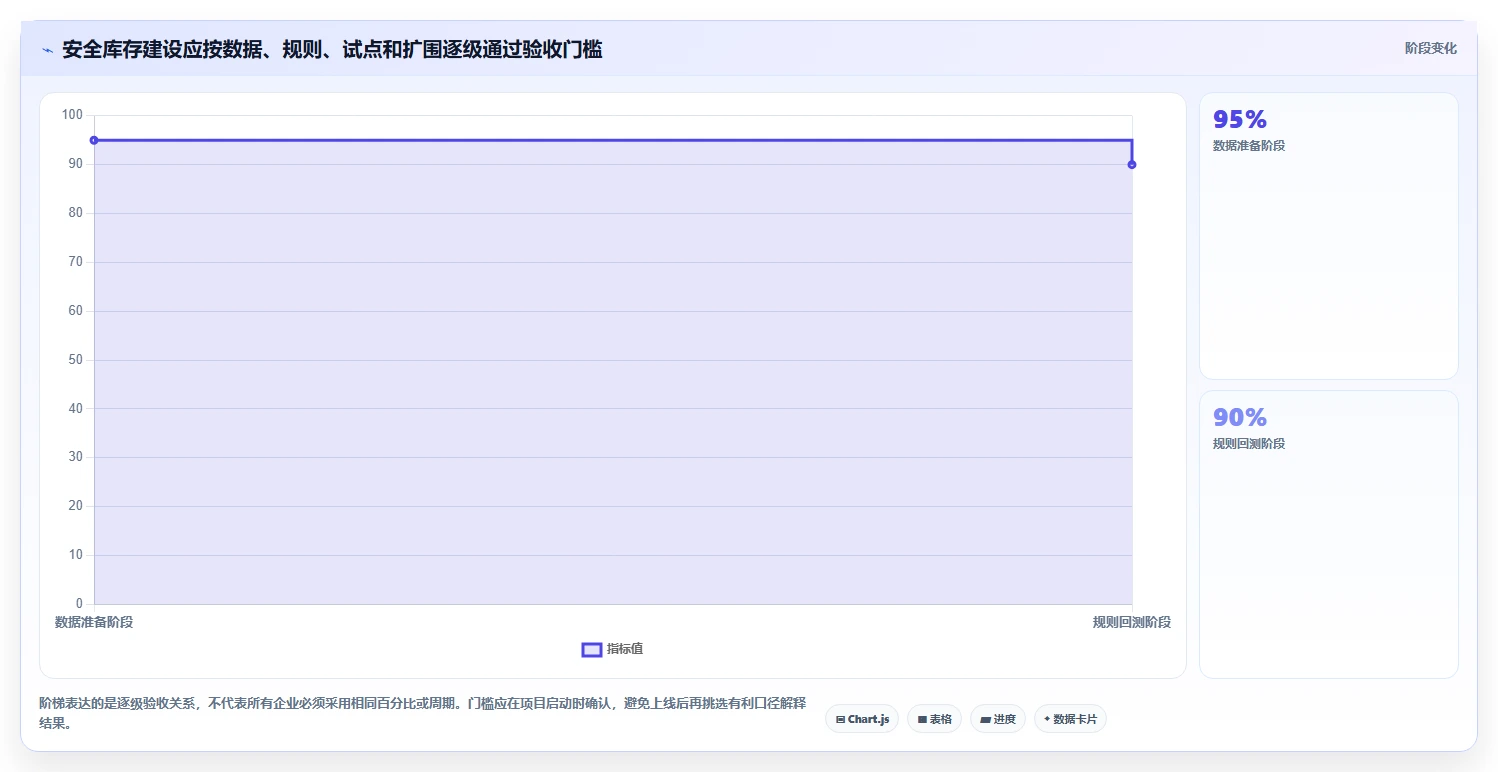Click the 数据准备阶段 x-axis label
The image size is (1498, 772).
(94, 622)
